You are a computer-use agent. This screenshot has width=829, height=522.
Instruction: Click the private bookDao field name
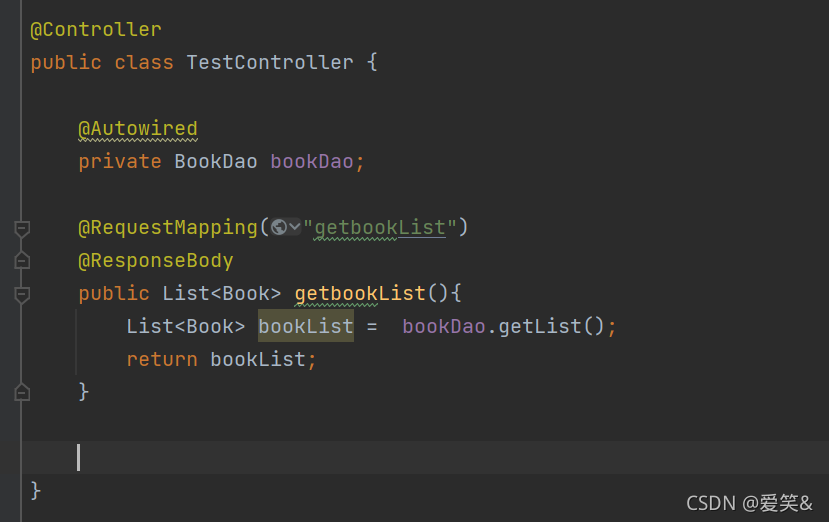click(312, 162)
